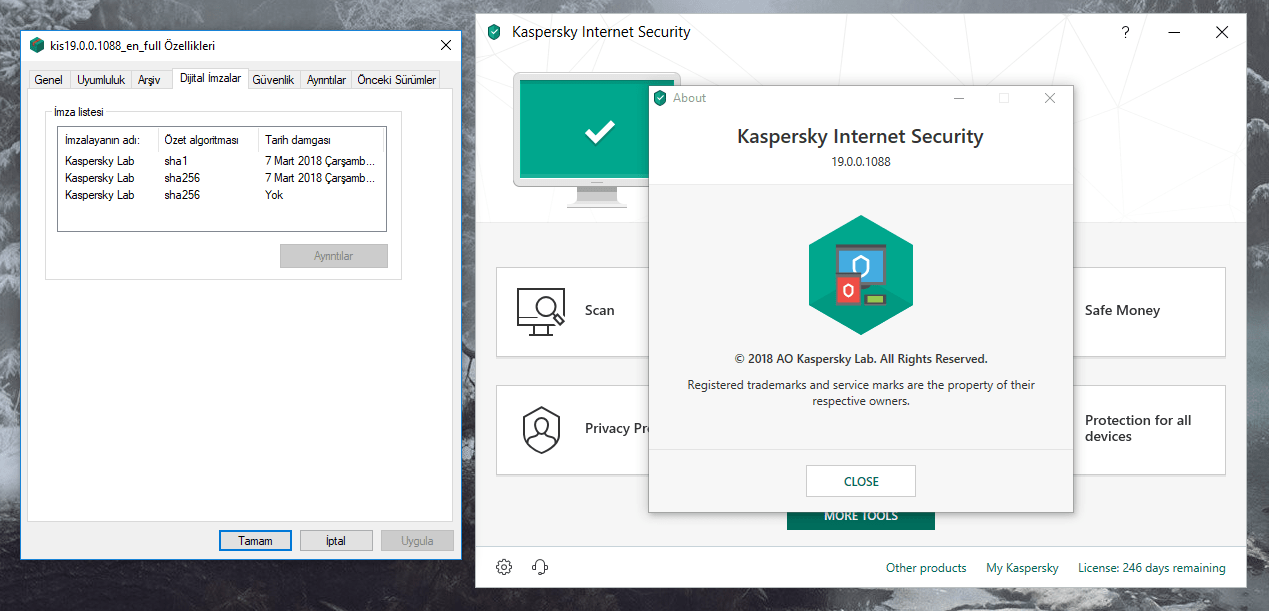
Task: Click the Scan monitor magnifier icon
Action: click(x=540, y=311)
